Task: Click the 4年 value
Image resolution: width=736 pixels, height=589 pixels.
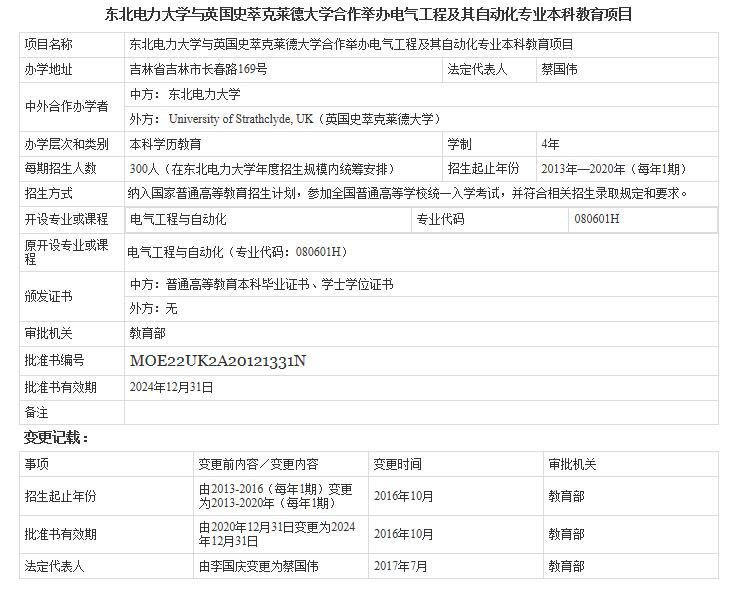Action: coord(550,144)
